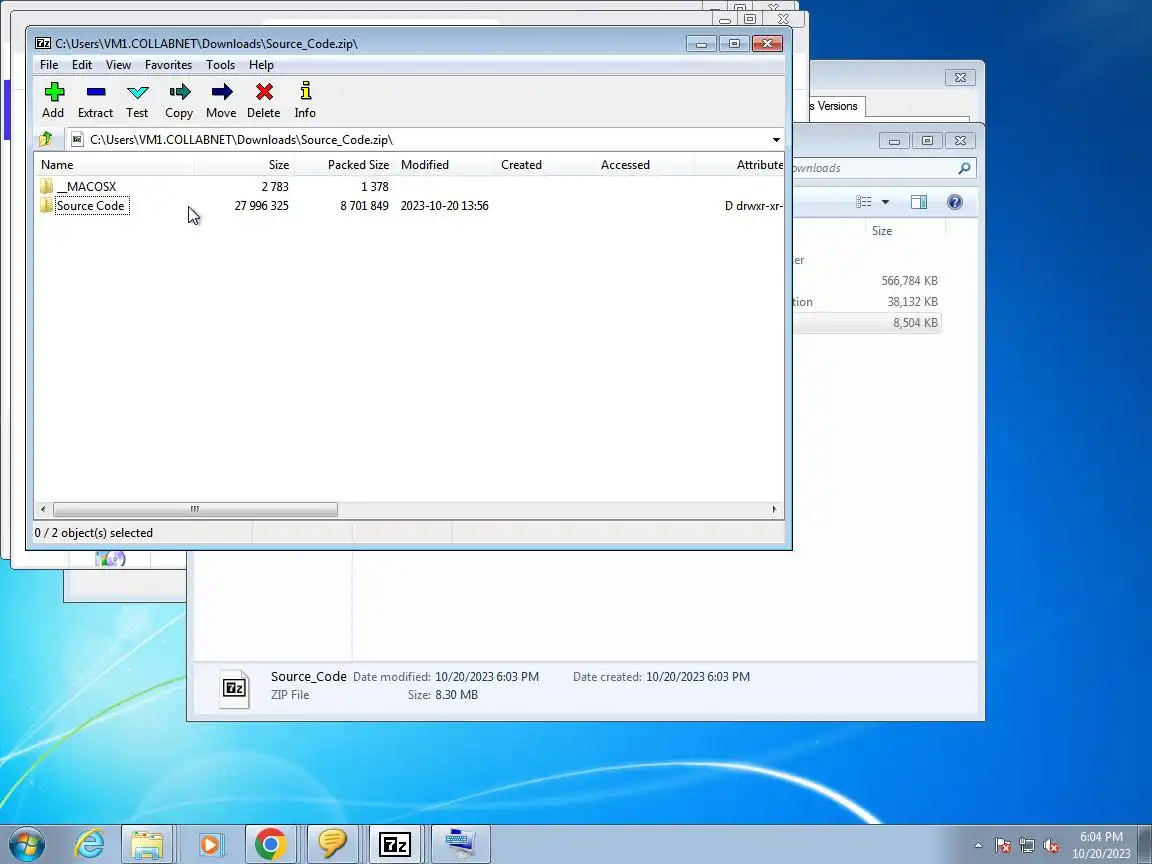Toggle the Explorer preview pane icon

click(x=918, y=202)
